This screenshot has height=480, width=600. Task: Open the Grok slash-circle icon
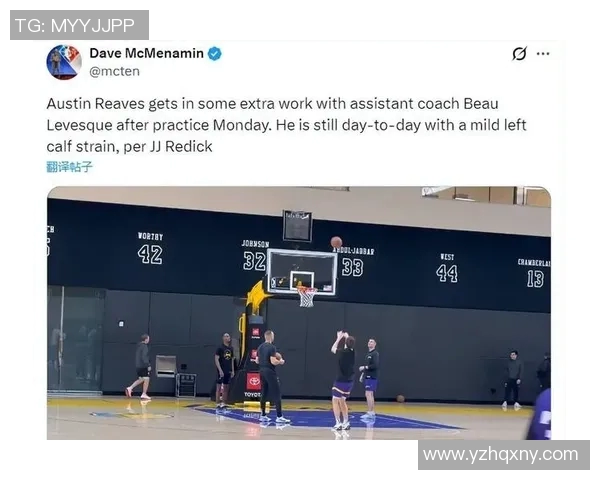point(519,54)
